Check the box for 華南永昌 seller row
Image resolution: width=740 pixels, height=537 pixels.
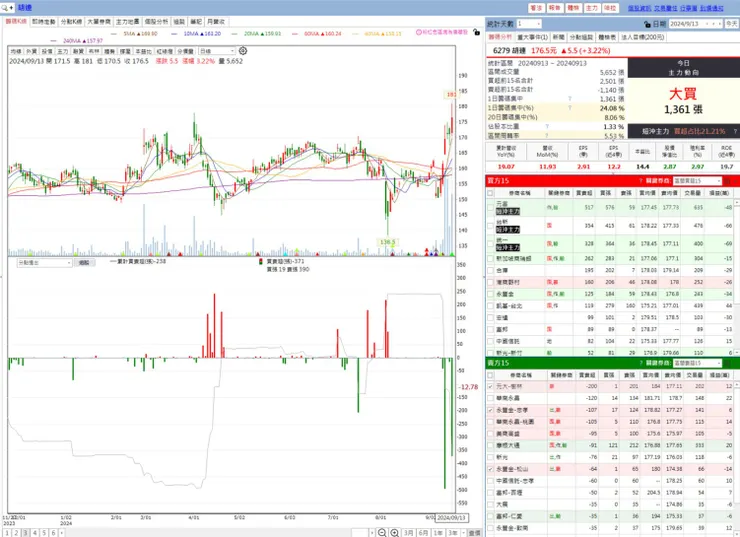tap(490, 398)
